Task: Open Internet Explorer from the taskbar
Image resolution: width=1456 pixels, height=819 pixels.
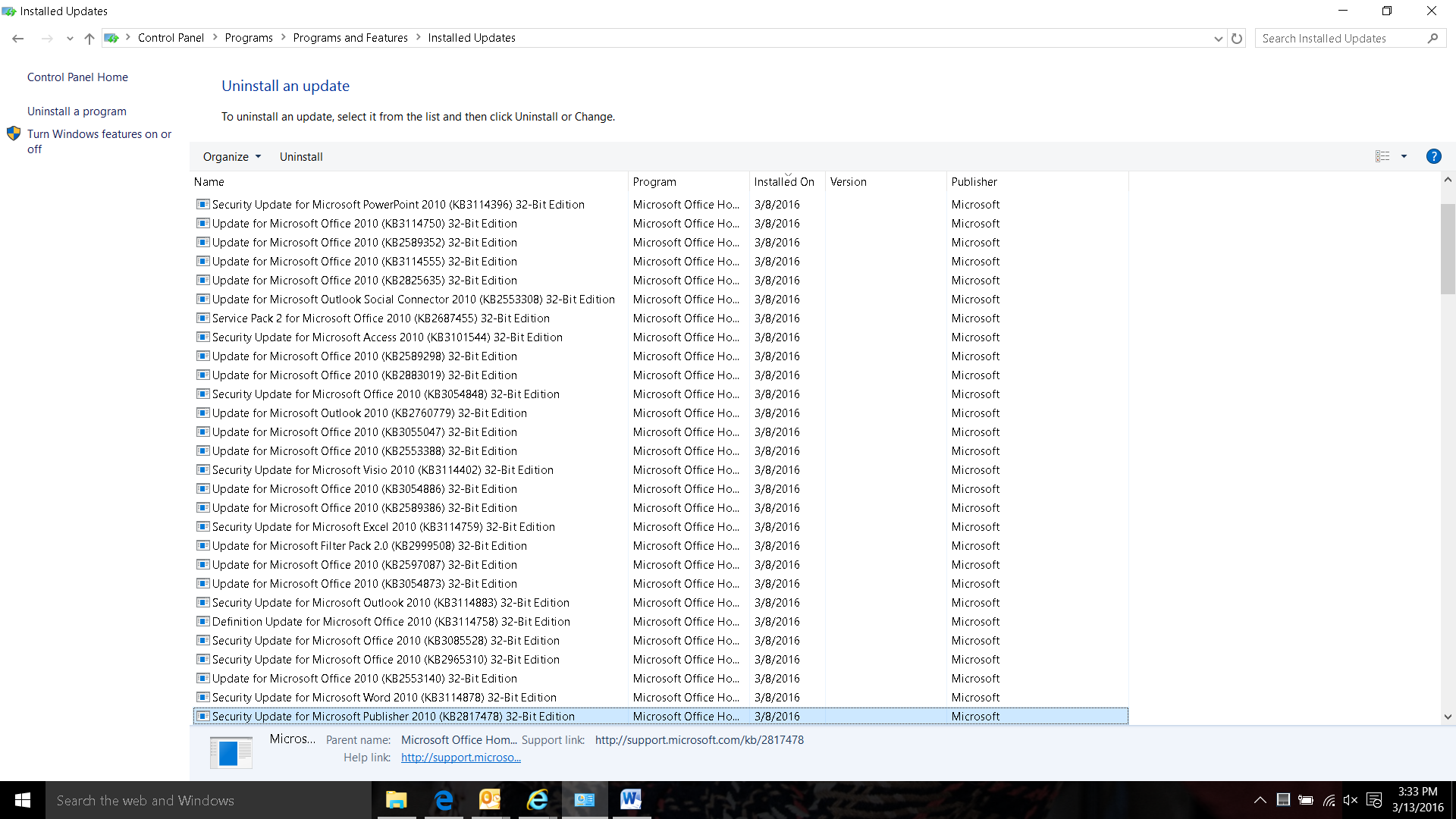Action: pos(537,799)
